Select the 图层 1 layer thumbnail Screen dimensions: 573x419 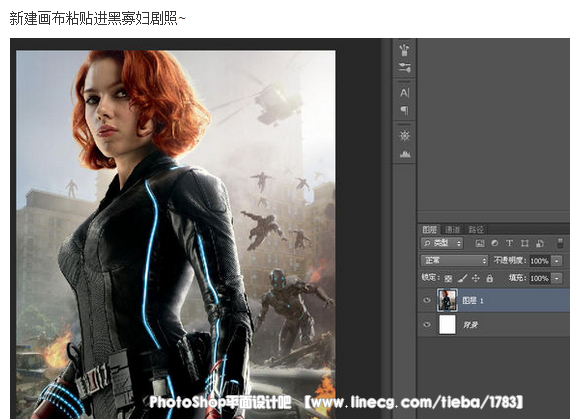[447, 300]
